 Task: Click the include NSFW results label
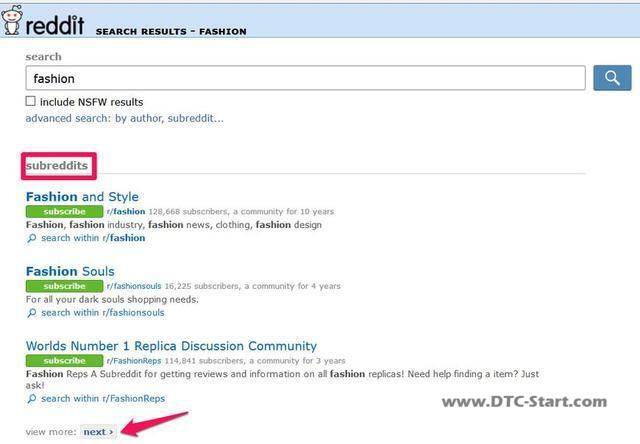coord(91,102)
